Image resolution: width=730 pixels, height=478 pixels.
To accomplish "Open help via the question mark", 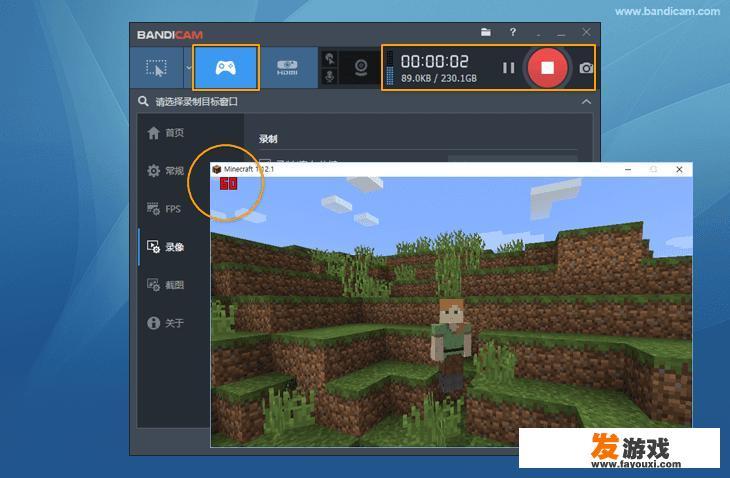I will (x=513, y=32).
